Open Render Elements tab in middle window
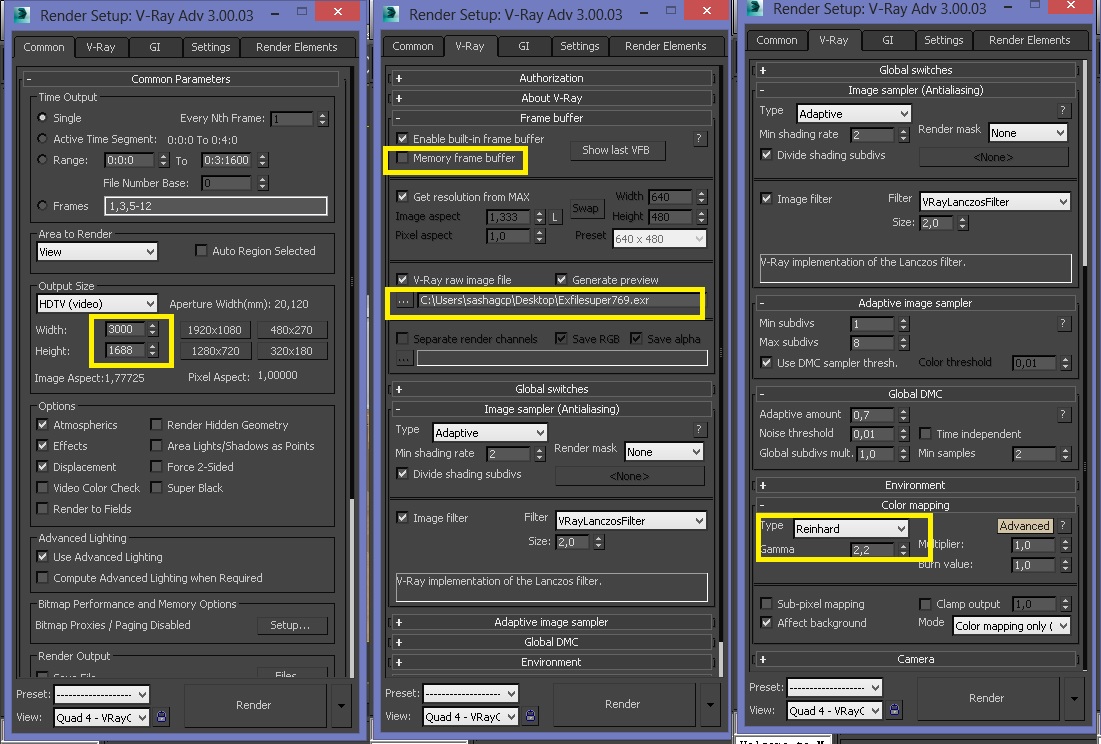The height and width of the screenshot is (744, 1101). (666, 46)
